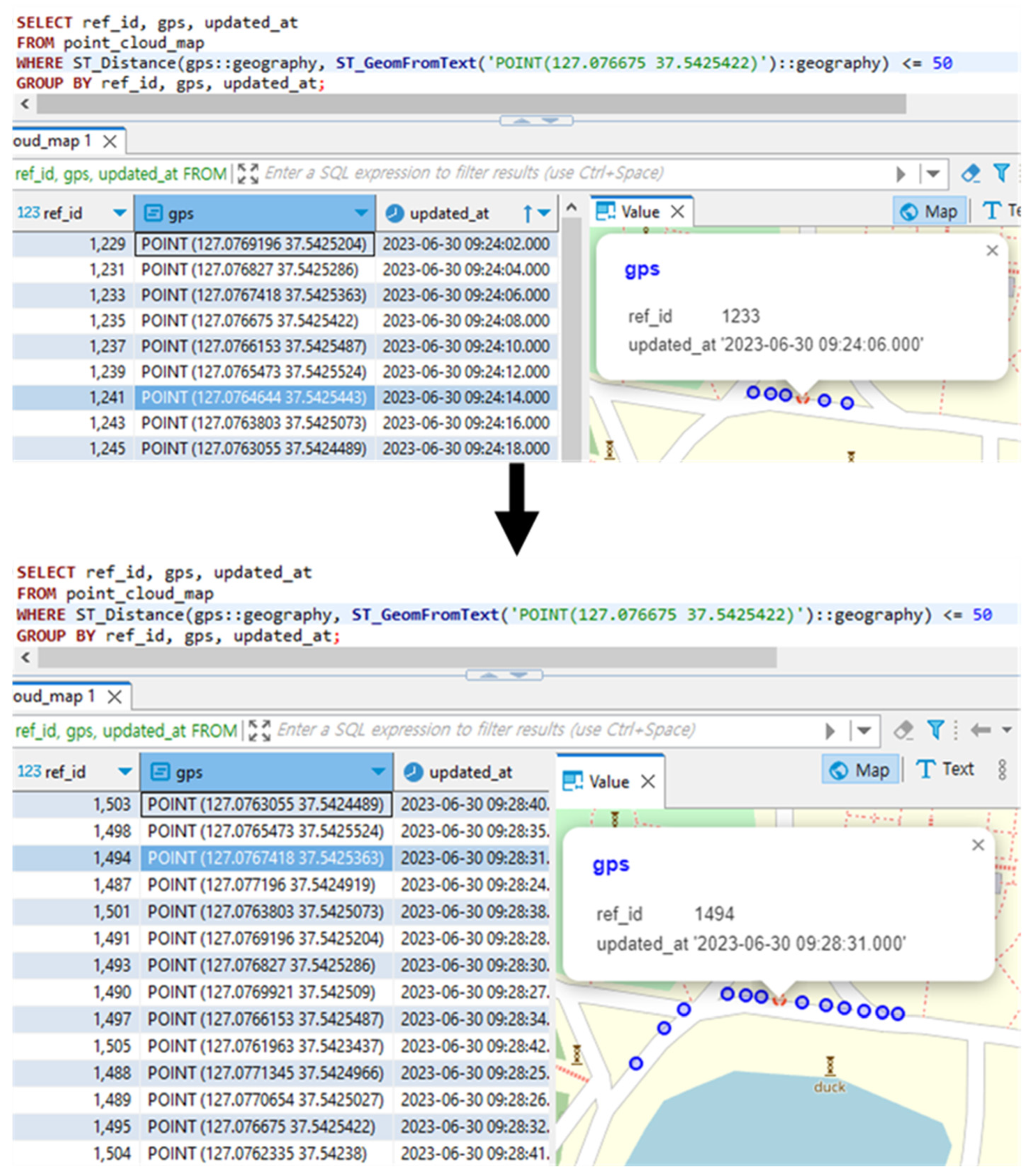Click the cell POINT (127.076675 37.5425422) in the upper grid
The height and width of the screenshot is (1174, 1036).
(x=250, y=320)
